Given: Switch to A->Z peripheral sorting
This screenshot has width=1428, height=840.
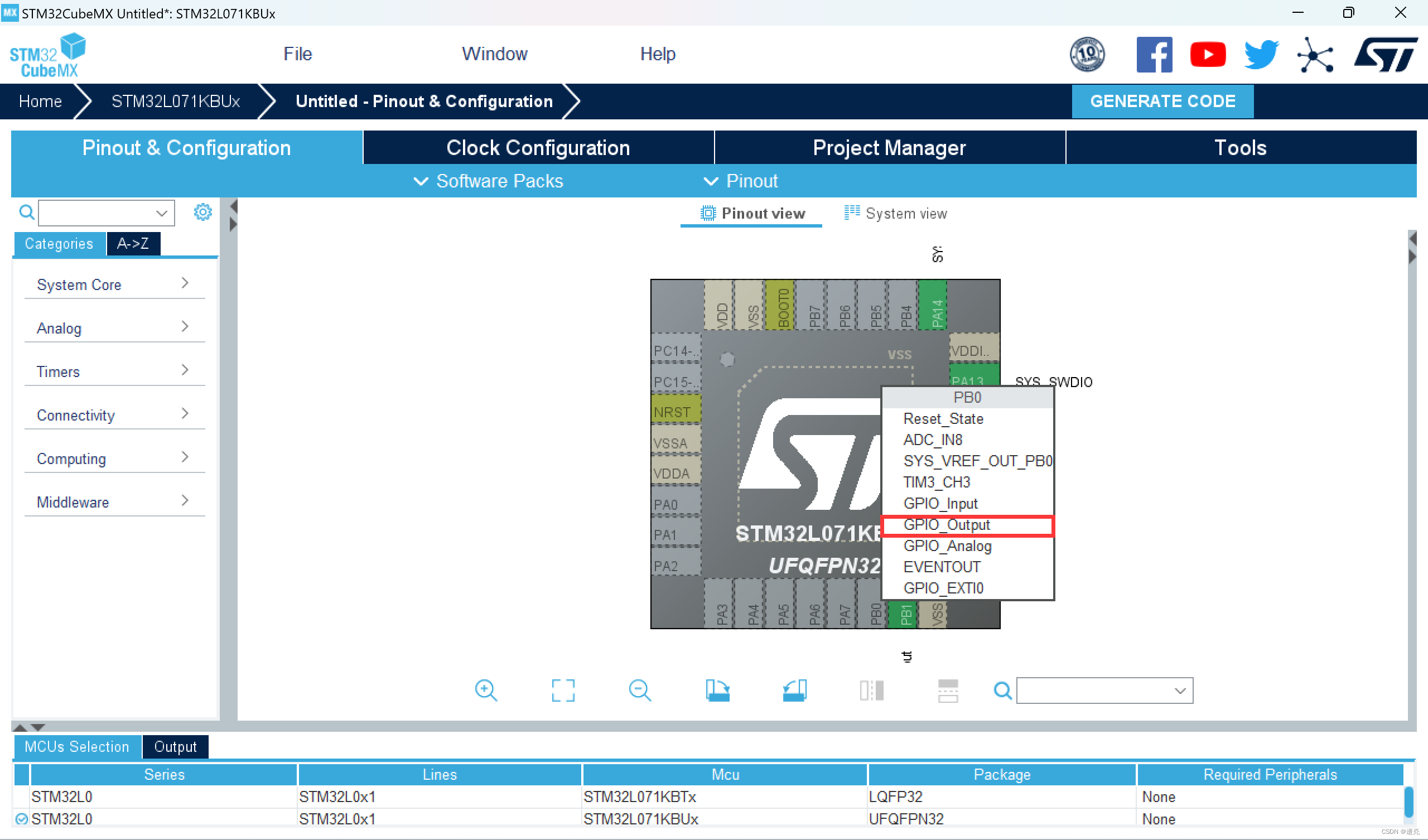Looking at the screenshot, I should pyautogui.click(x=133, y=244).
